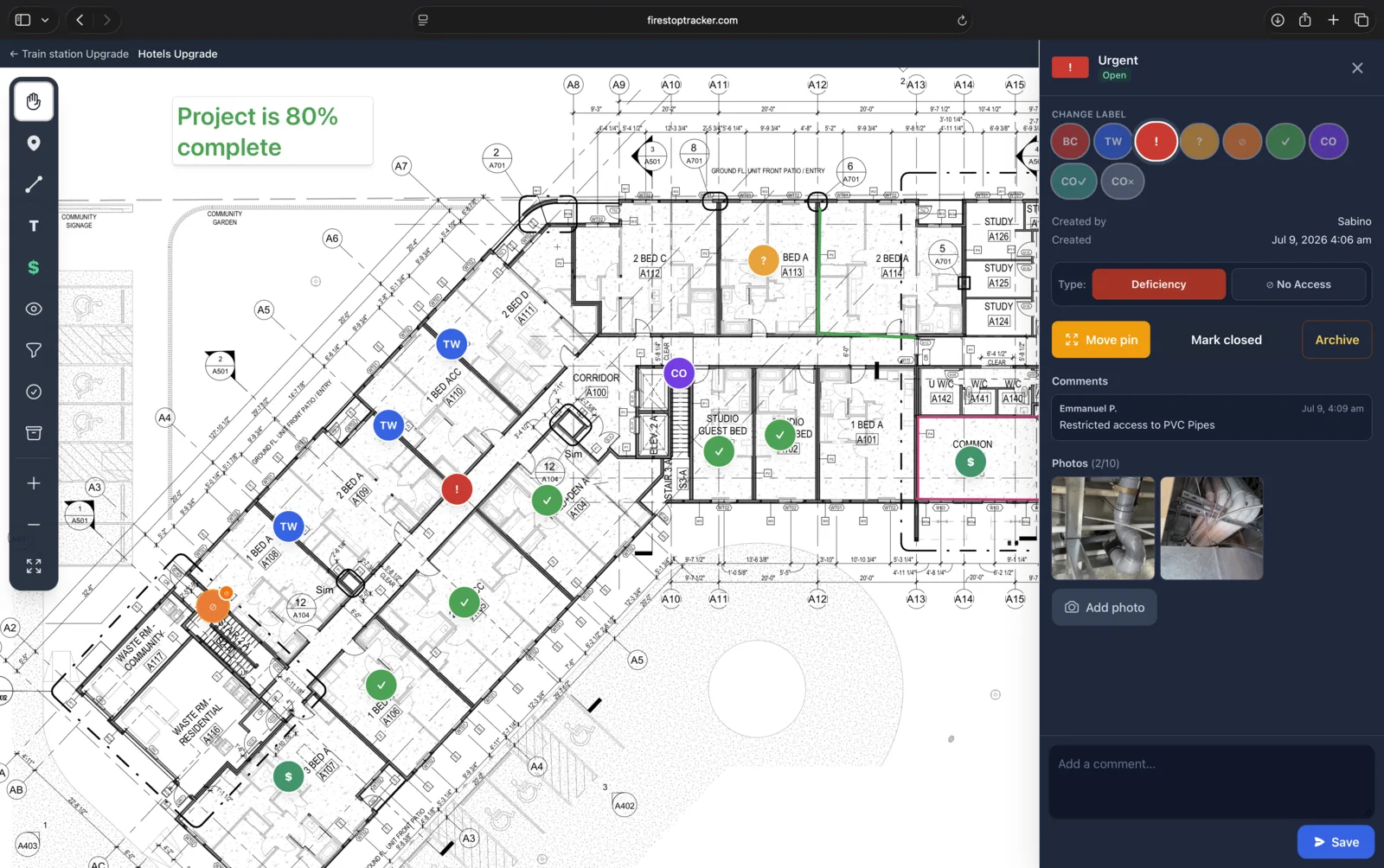Choose the CO✓ approved label
Image resolution: width=1384 pixels, height=868 pixels.
[1073, 182]
